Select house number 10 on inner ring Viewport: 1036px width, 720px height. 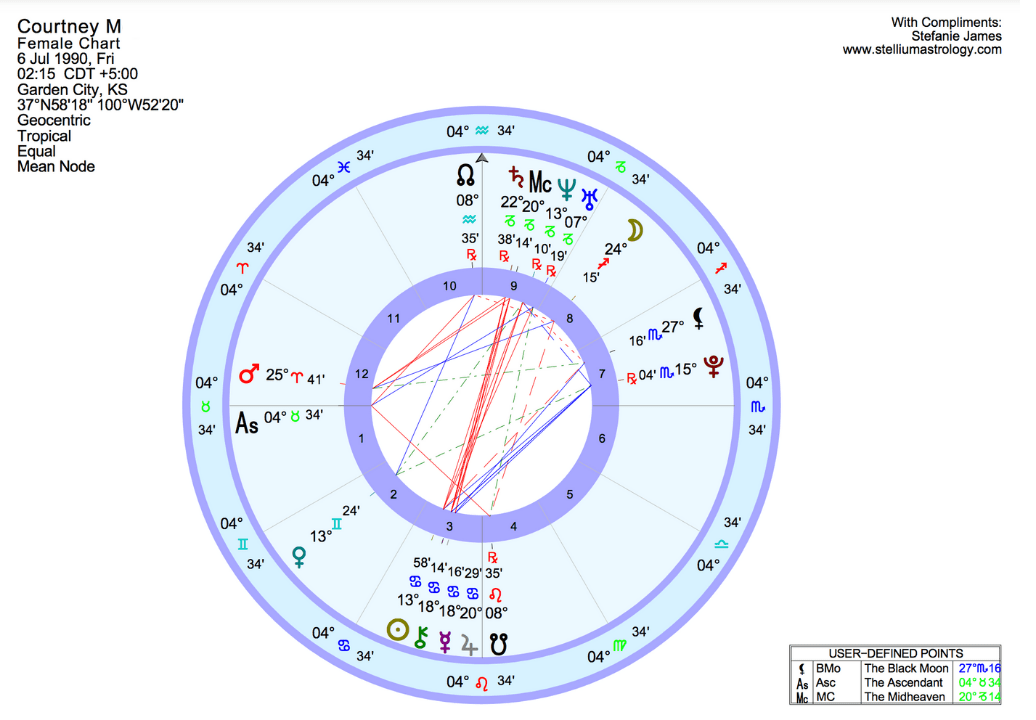(450, 287)
